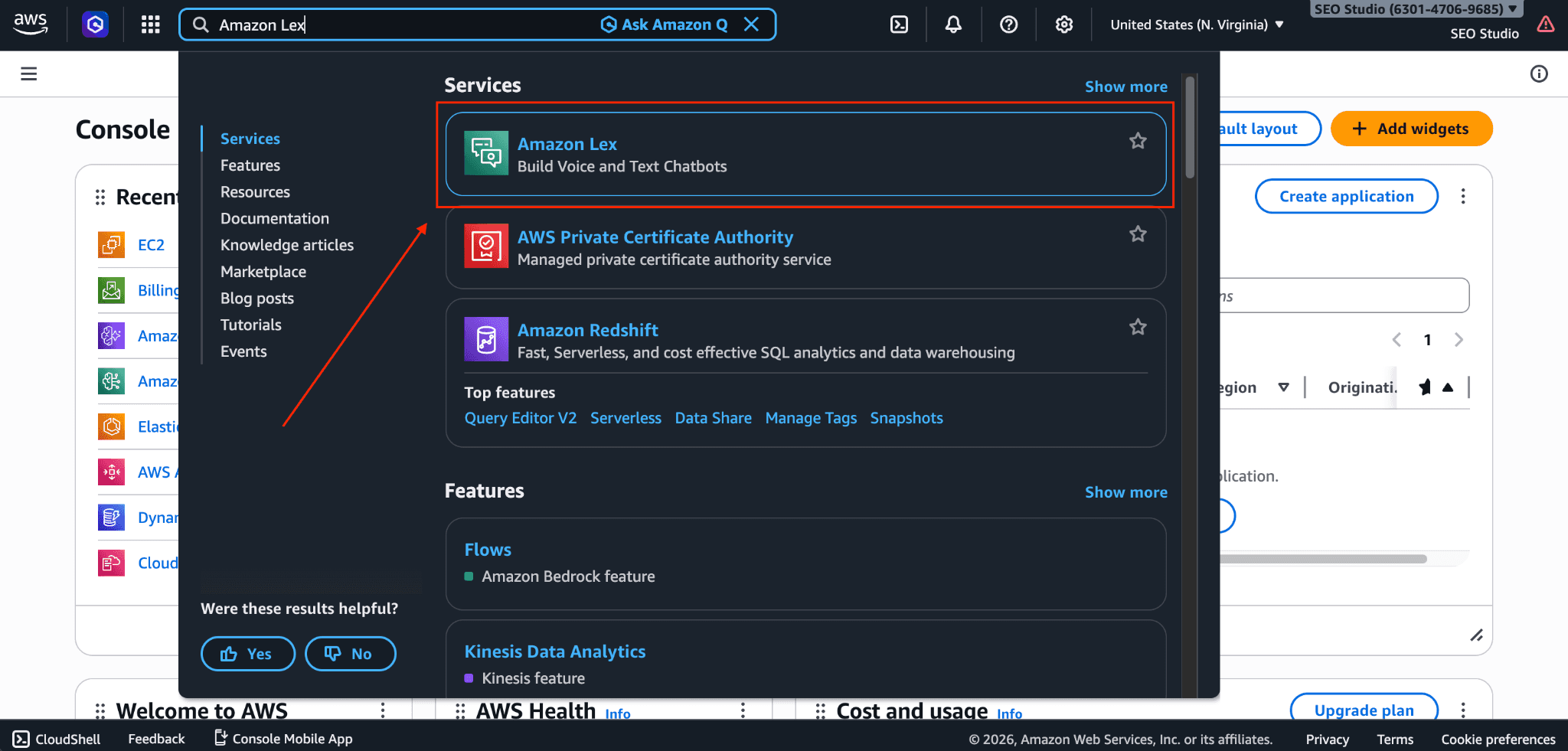Image resolution: width=1568 pixels, height=751 pixels.
Task: Click the Private Certificate Authority red icon
Action: (x=486, y=246)
